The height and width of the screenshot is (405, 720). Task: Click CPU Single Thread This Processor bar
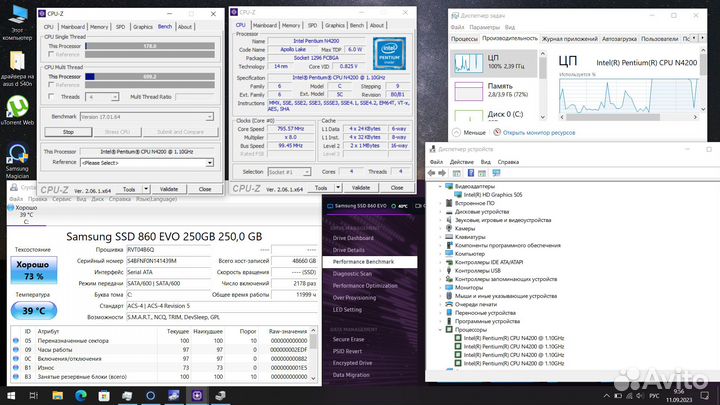[150, 46]
